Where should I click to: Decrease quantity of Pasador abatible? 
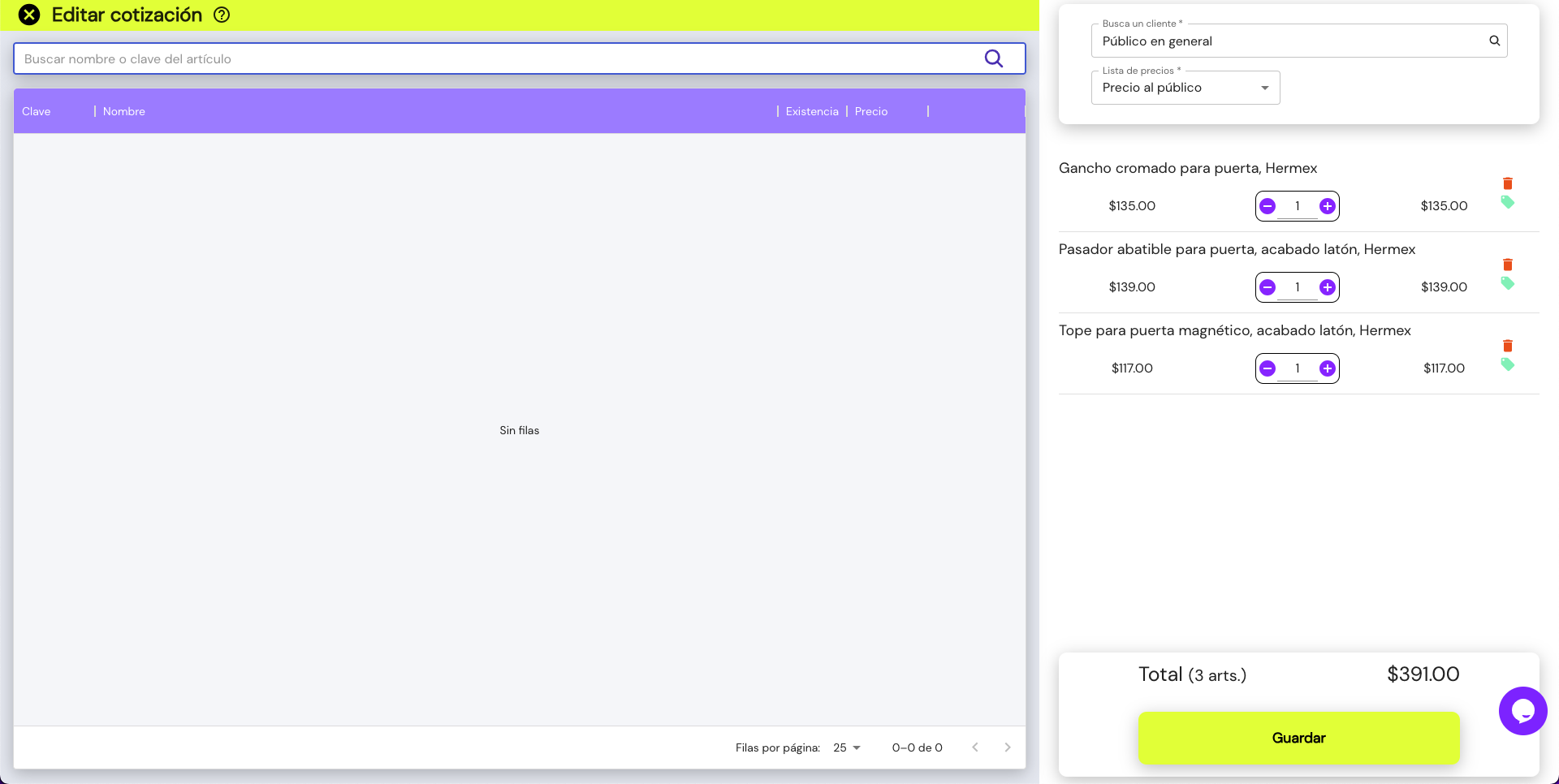point(1267,287)
